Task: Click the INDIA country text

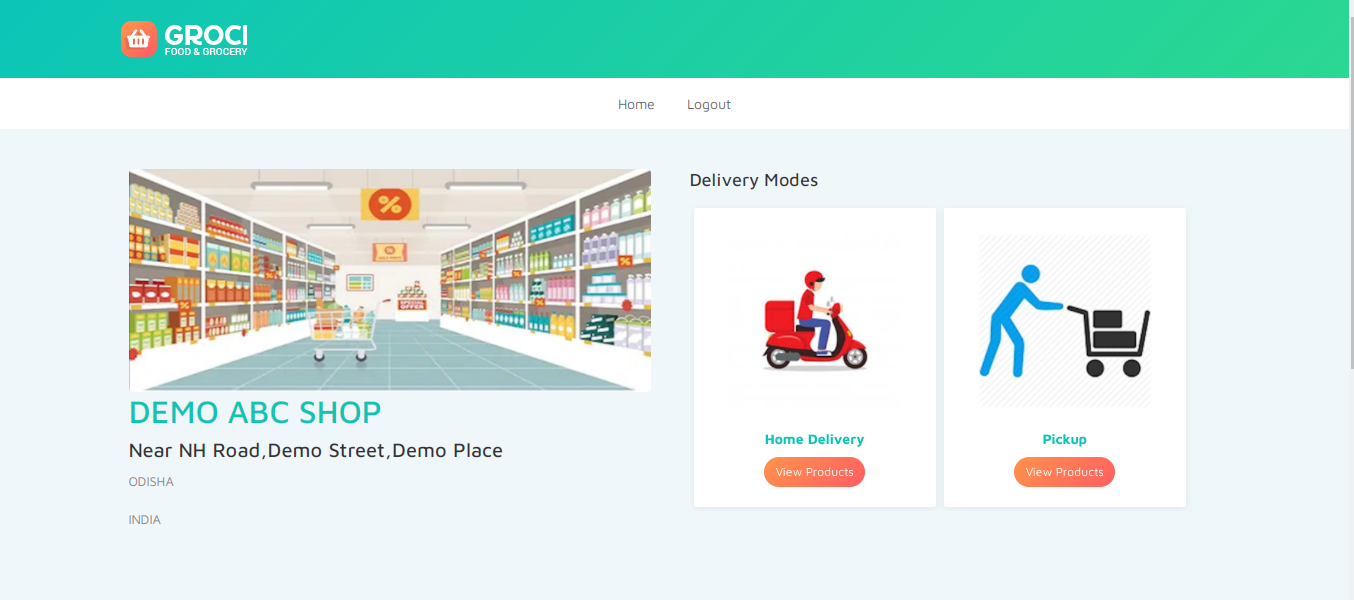Action: click(145, 520)
